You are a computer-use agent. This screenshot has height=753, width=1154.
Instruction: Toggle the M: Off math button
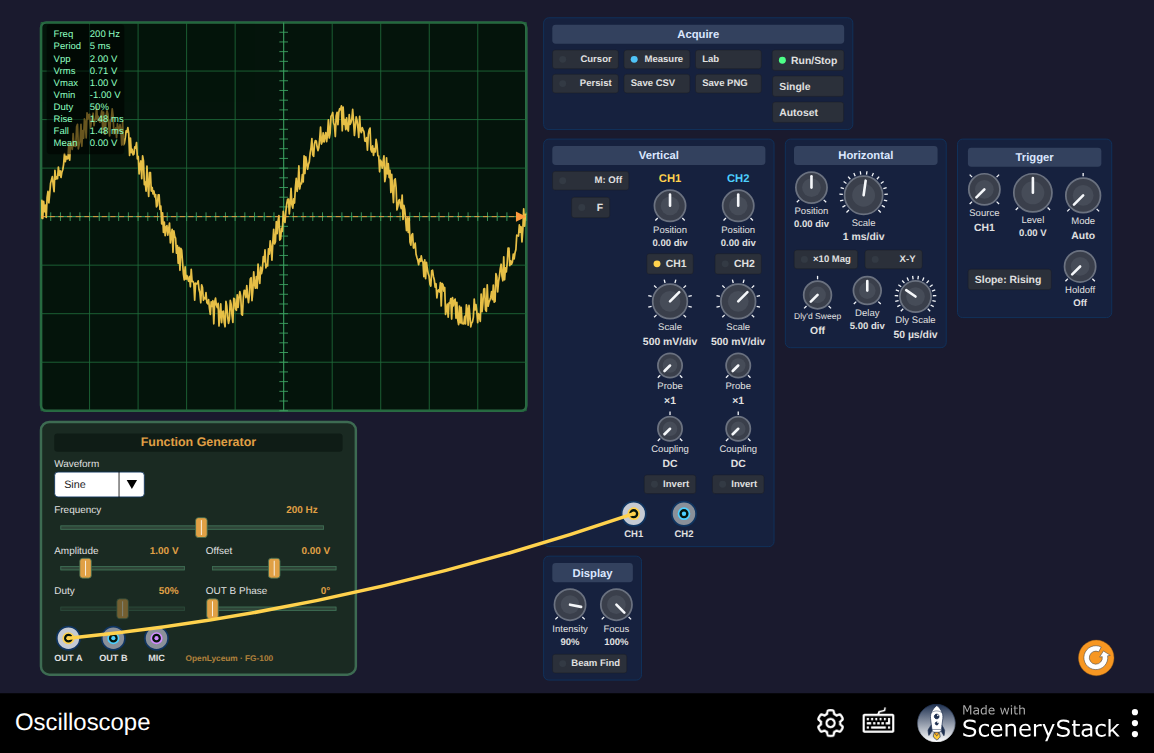[590, 180]
